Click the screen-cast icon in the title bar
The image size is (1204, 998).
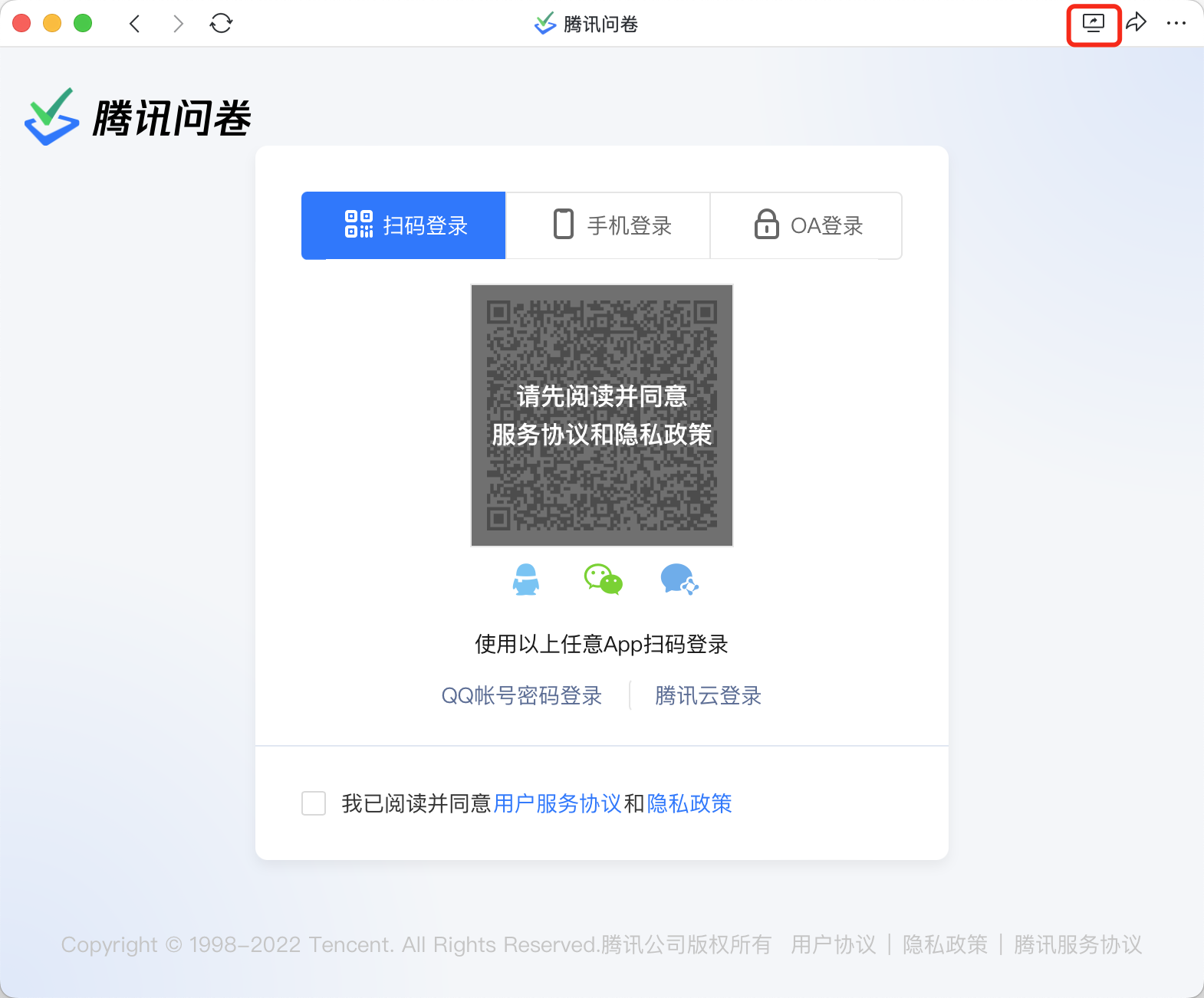(x=1094, y=24)
